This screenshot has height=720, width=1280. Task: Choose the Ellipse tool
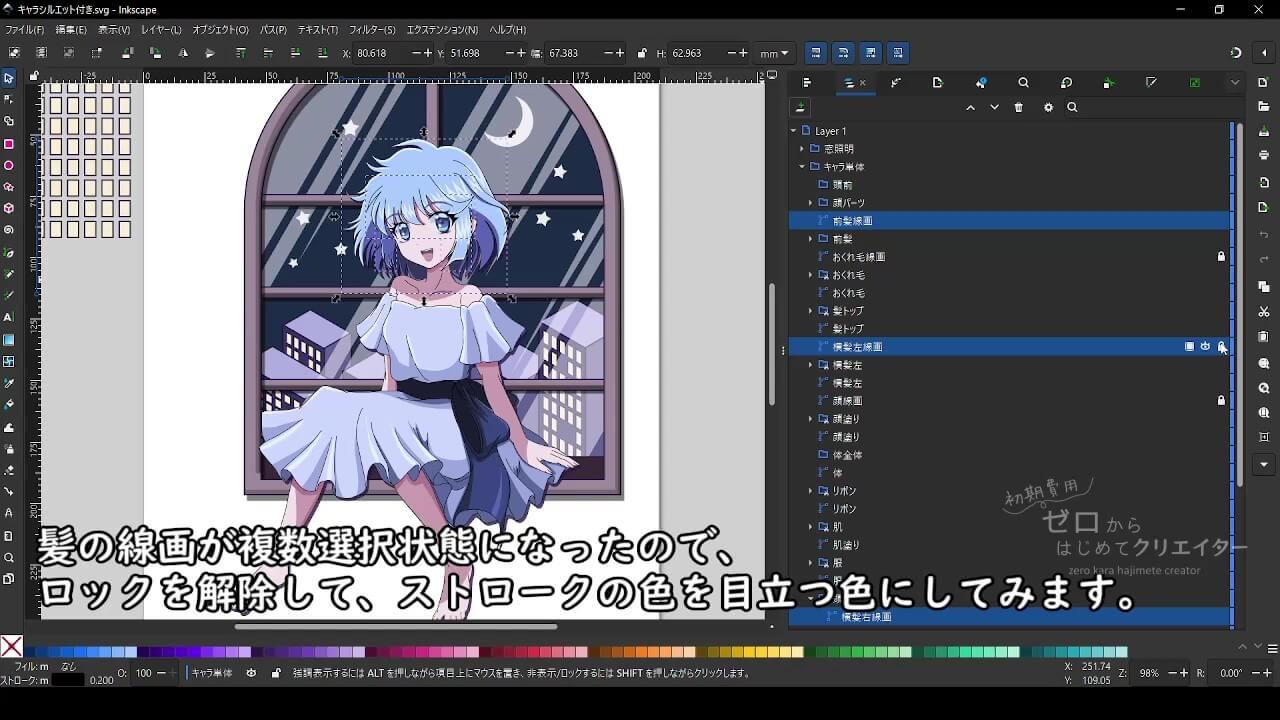click(9, 165)
